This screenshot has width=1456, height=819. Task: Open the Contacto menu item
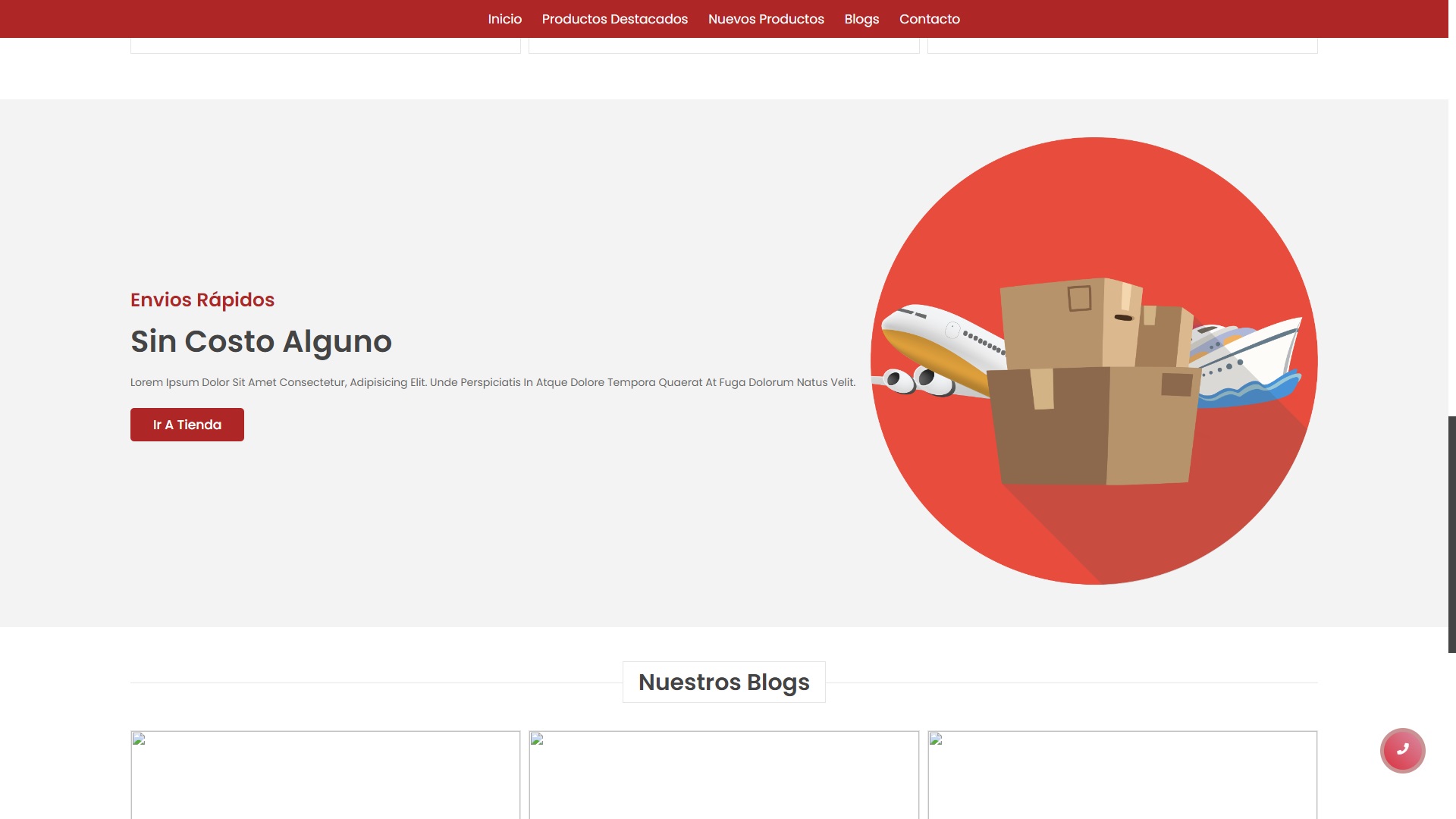pos(929,19)
